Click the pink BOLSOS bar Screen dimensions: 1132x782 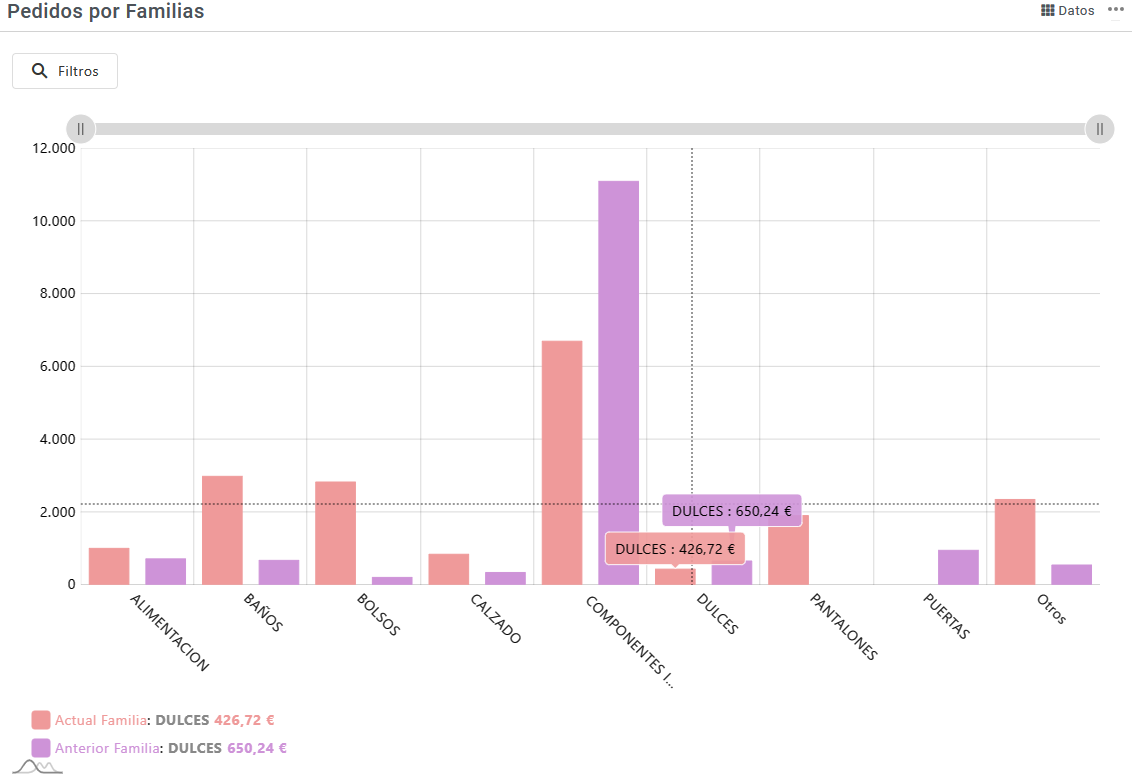pos(335,533)
